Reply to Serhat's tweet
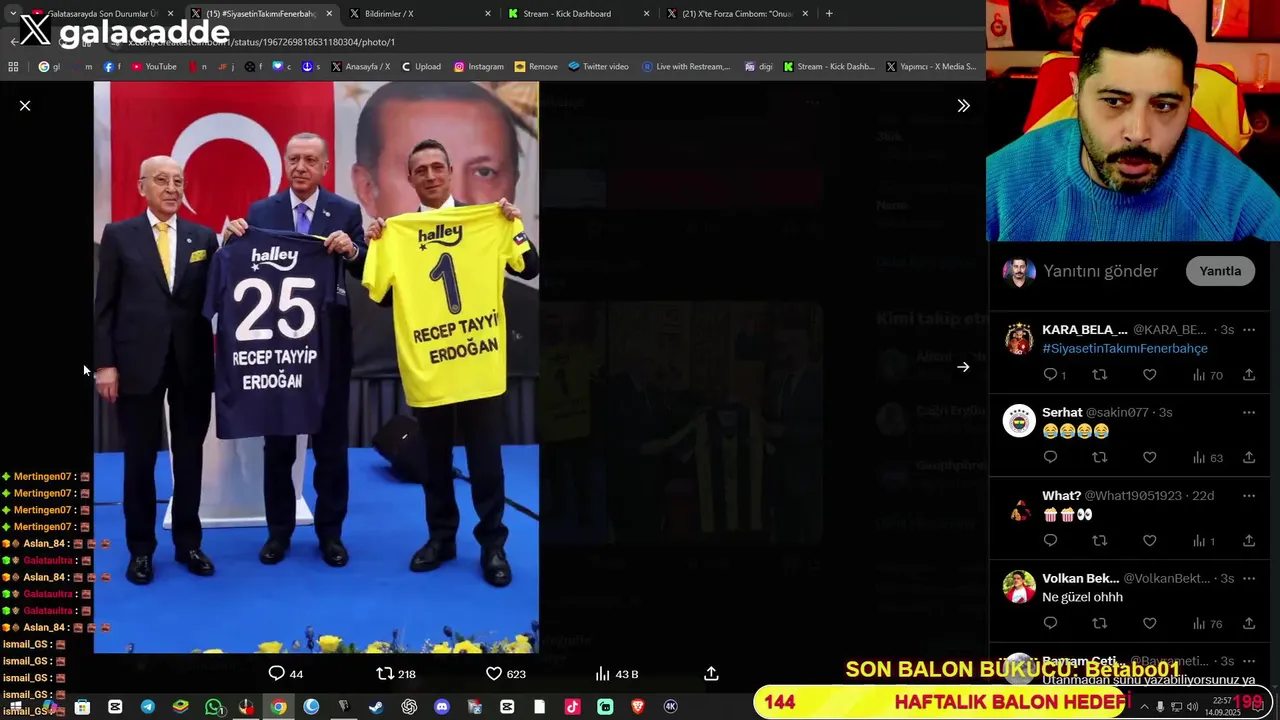1280x720 pixels. 1050,458
